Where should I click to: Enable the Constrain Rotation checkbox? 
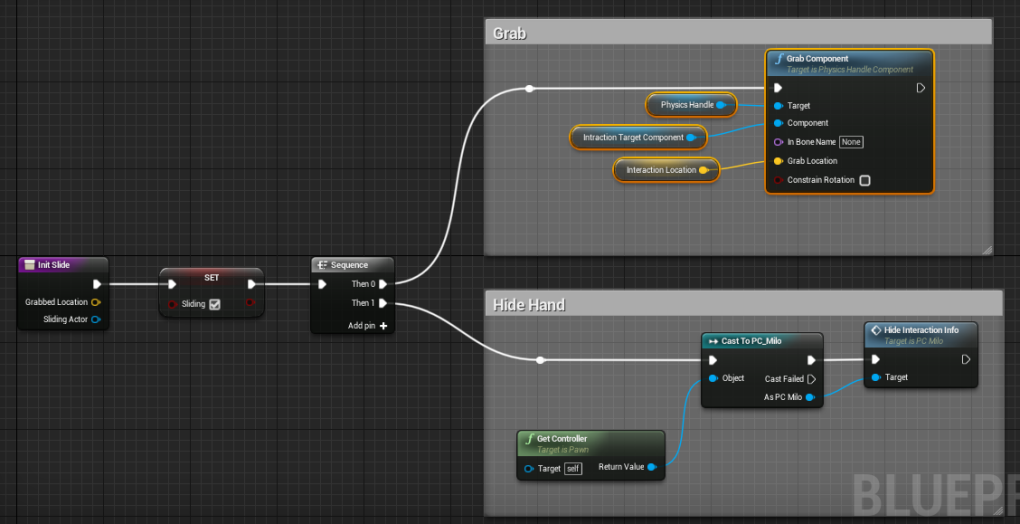click(x=865, y=180)
